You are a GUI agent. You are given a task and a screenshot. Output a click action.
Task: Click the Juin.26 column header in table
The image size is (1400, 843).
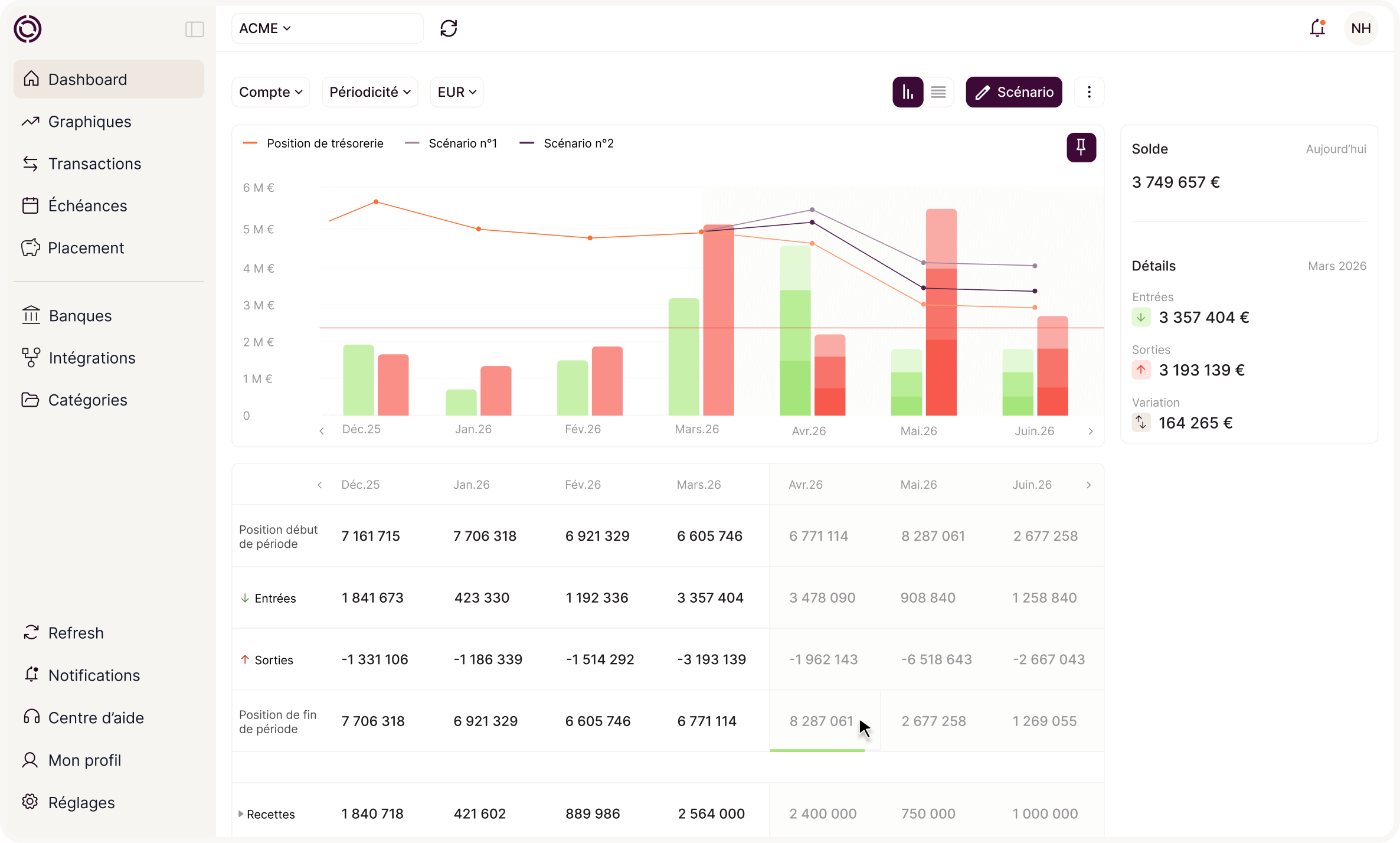(1032, 485)
